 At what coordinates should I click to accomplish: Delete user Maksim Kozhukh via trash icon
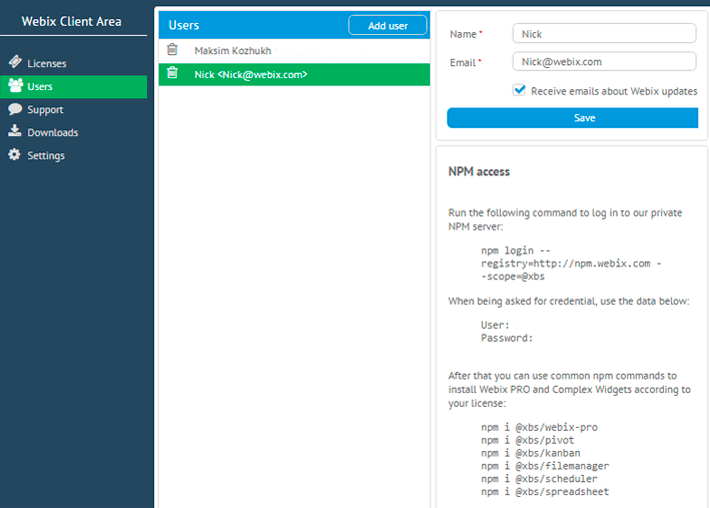pyautogui.click(x=172, y=49)
